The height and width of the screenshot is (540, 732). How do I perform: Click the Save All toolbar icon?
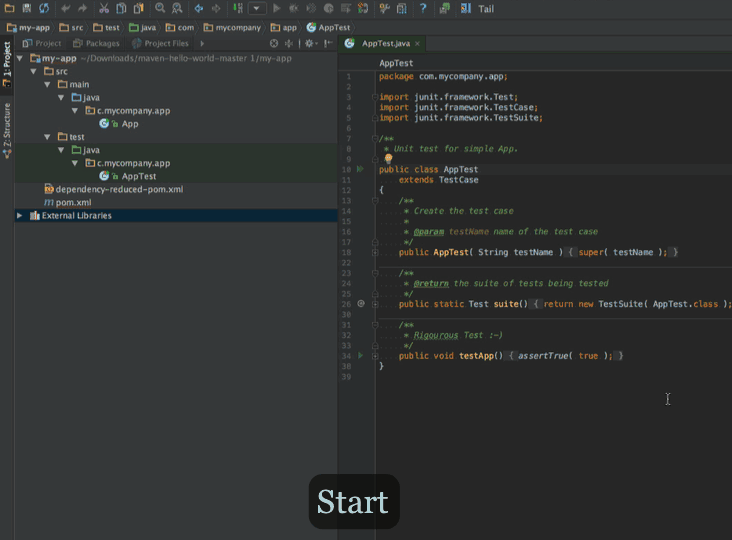coord(27,8)
